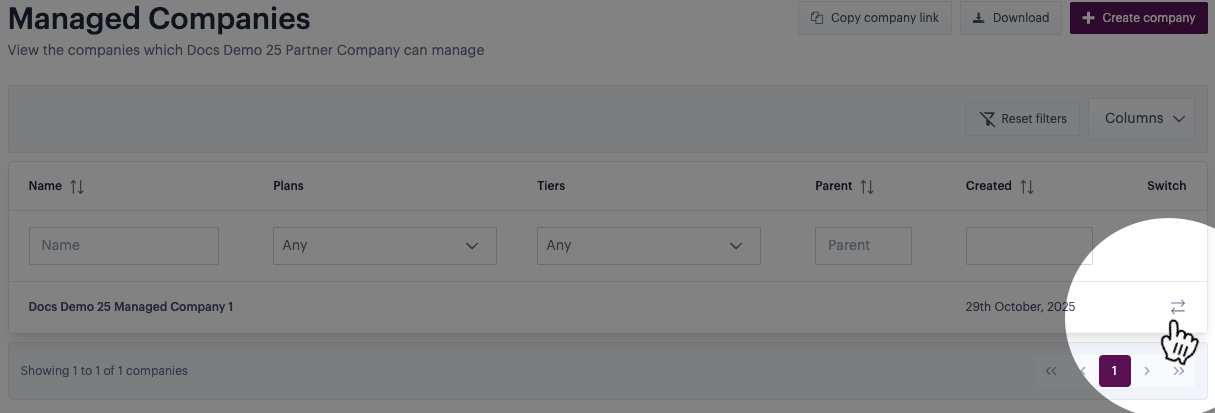The image size is (1215, 413).
Task: Focus the Name filter input
Action: pos(124,245)
